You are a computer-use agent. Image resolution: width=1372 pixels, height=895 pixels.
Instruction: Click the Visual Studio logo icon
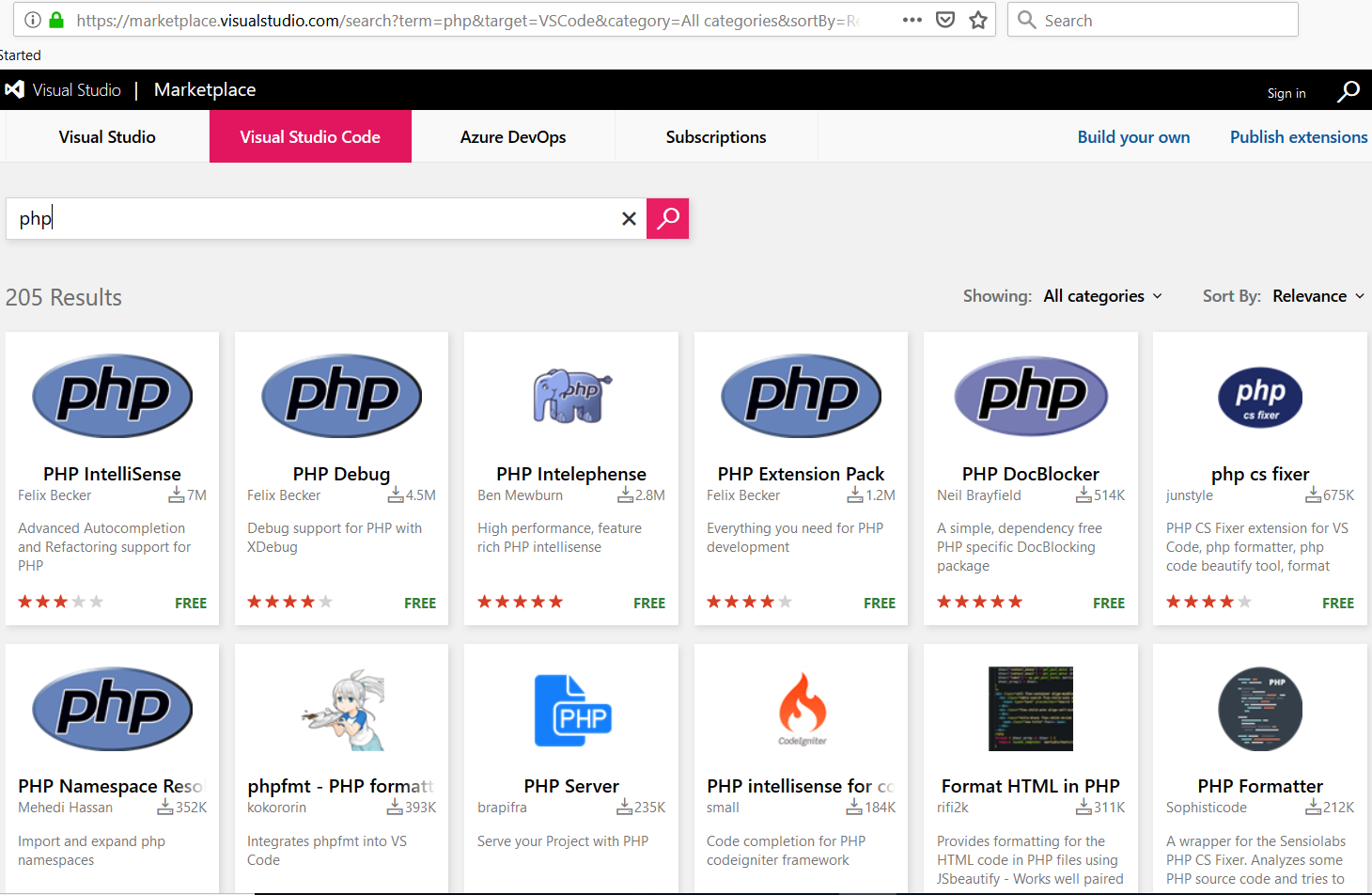coord(14,89)
